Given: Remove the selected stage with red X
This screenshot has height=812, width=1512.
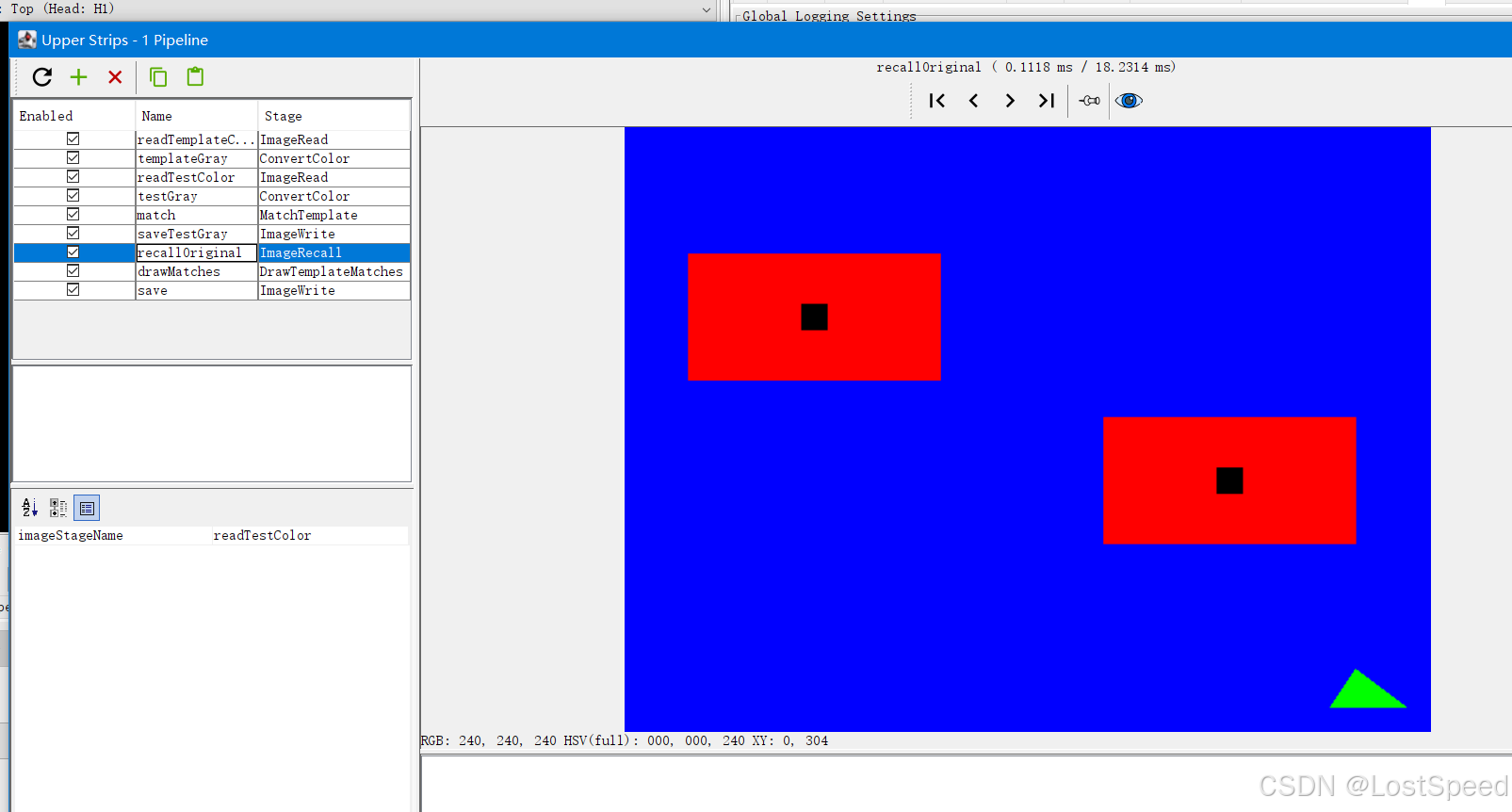Looking at the screenshot, I should pos(115,77).
